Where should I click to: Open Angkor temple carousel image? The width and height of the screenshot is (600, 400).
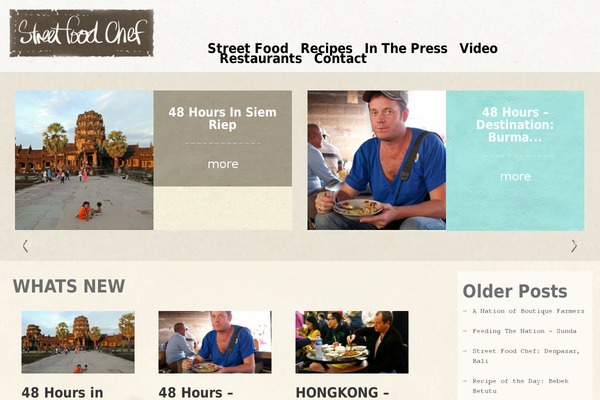point(84,160)
